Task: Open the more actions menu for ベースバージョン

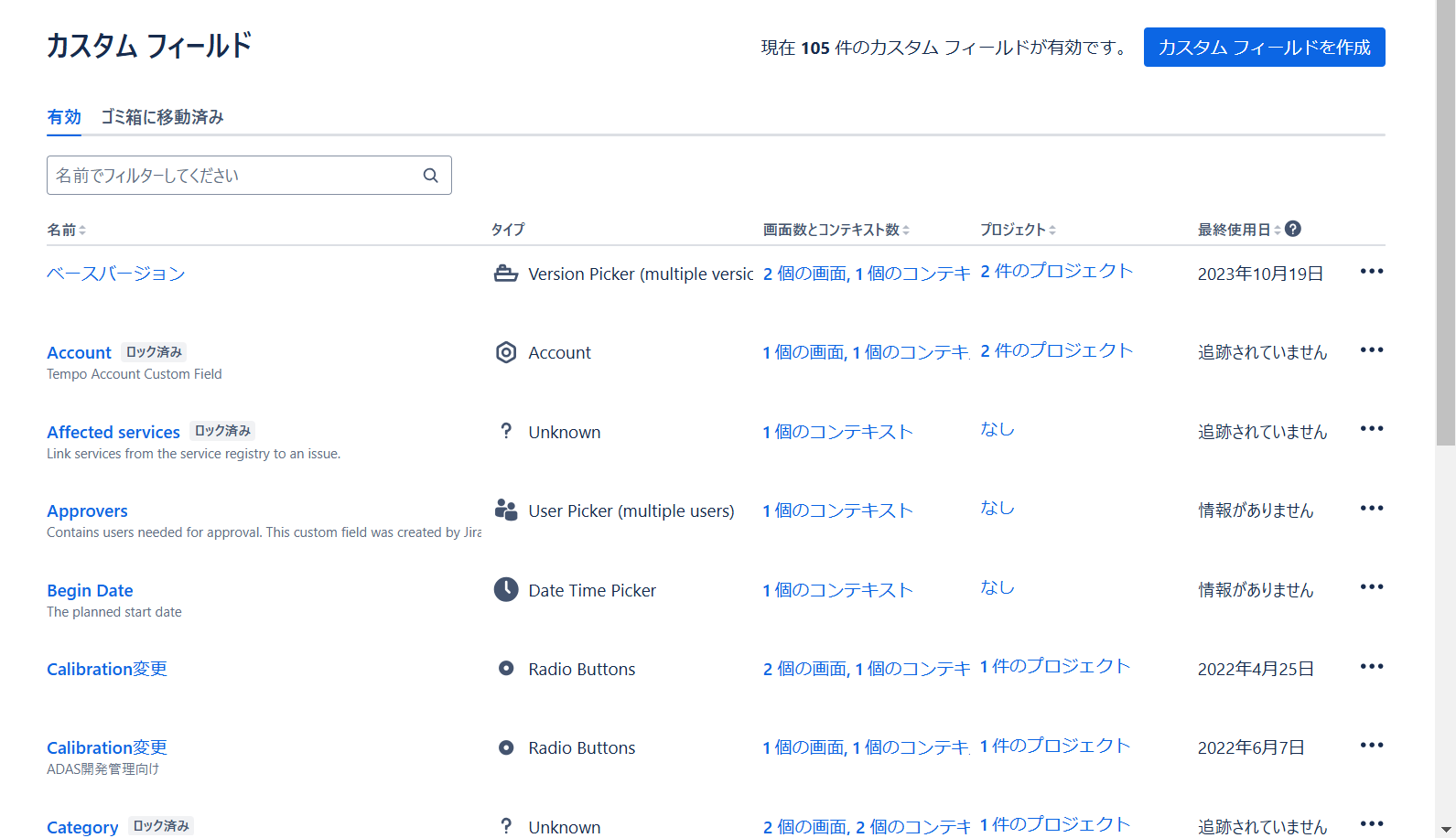Action: 1372,271
